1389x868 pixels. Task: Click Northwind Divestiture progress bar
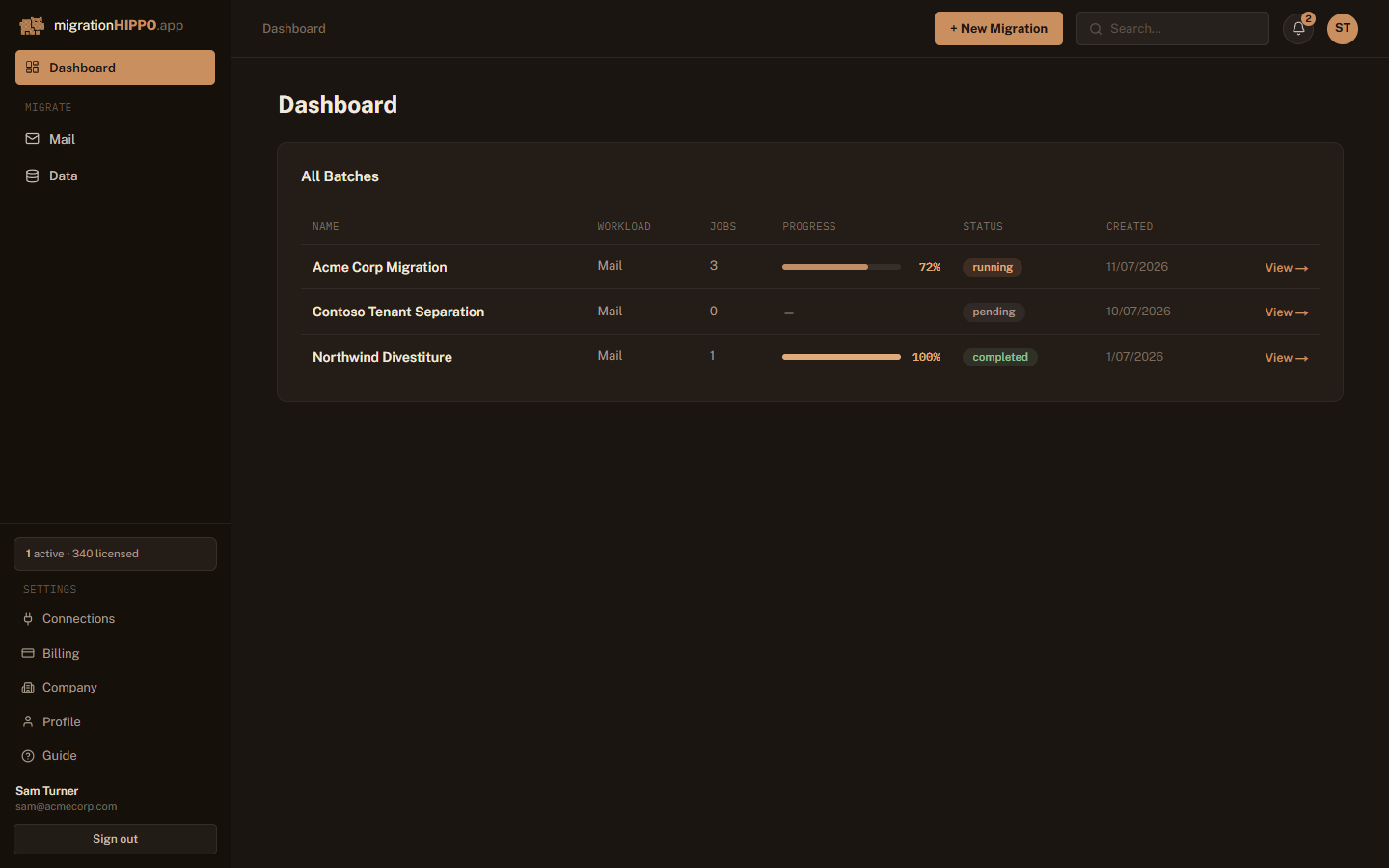841,357
